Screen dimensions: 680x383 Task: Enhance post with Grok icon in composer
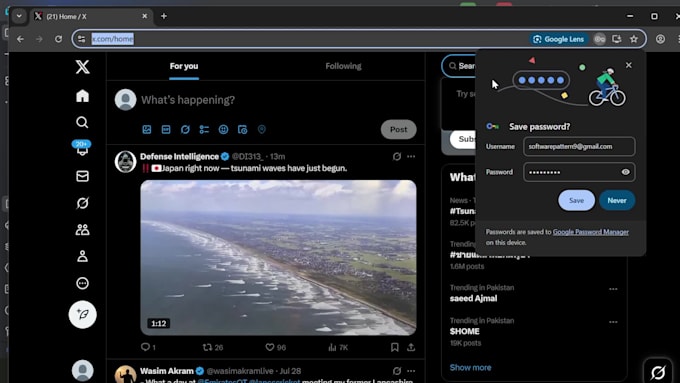(185, 129)
